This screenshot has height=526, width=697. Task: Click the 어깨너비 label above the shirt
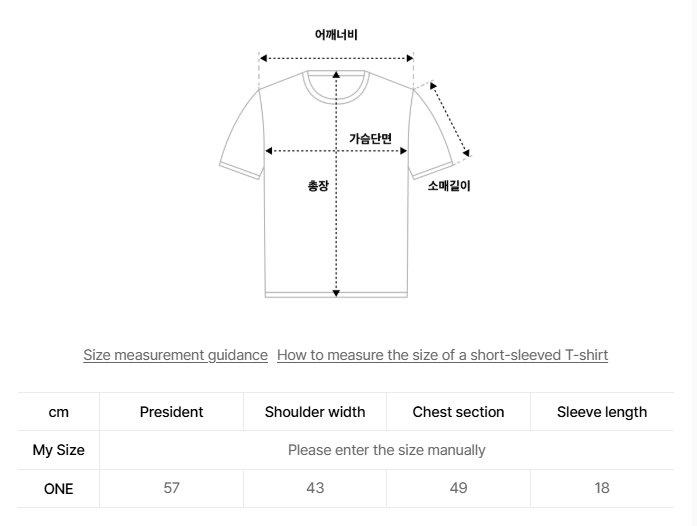pos(336,34)
